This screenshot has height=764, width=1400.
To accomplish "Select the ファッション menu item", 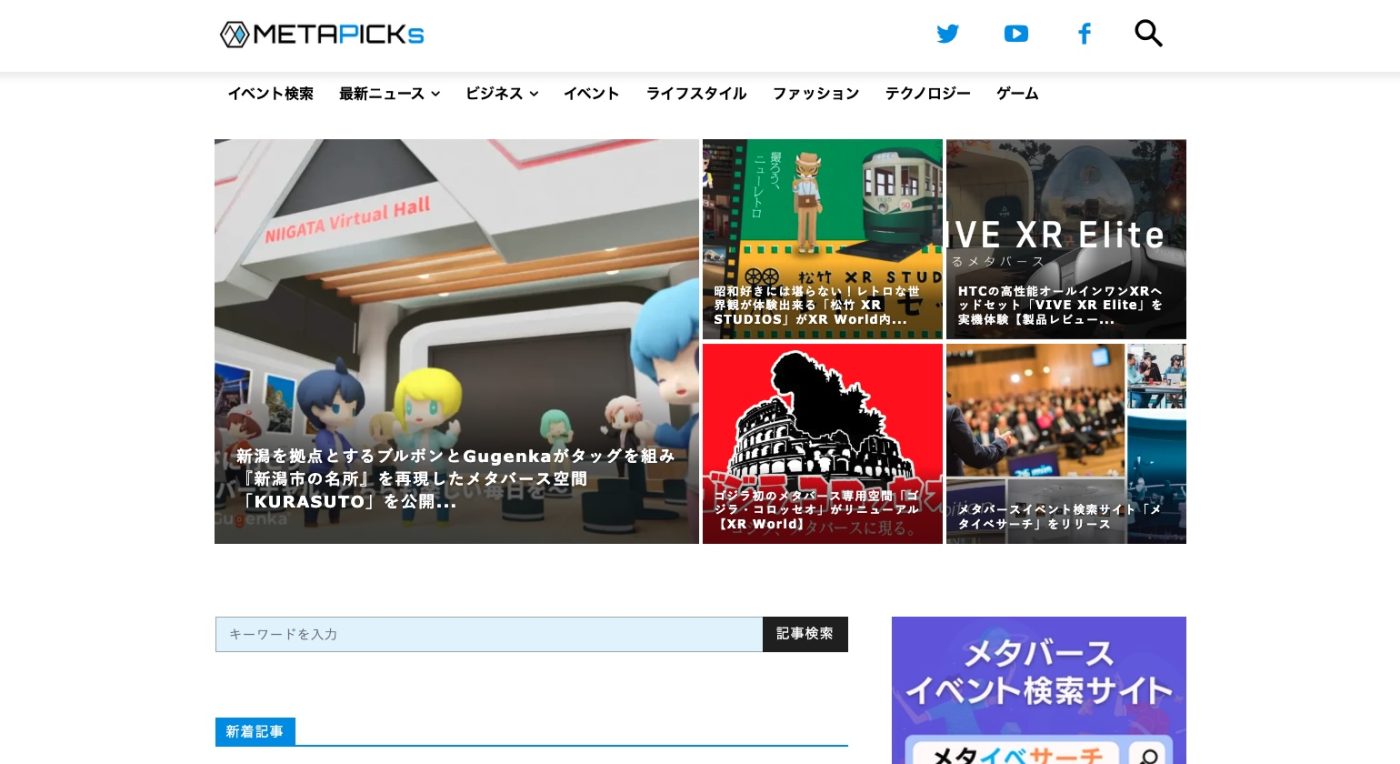I will pos(815,93).
